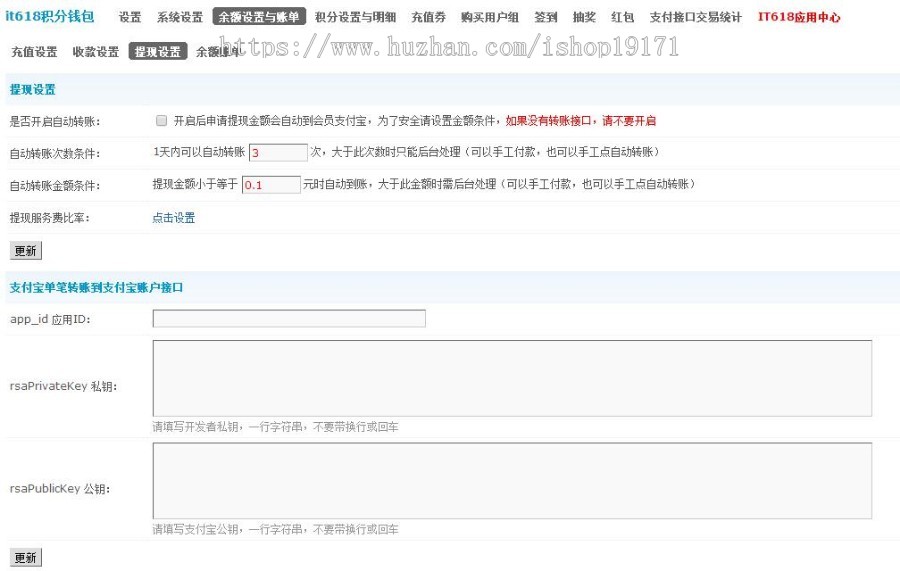Click the 支付宝单笔转账到支付宝账户接口 heading
The height and width of the screenshot is (571, 900).
point(96,288)
